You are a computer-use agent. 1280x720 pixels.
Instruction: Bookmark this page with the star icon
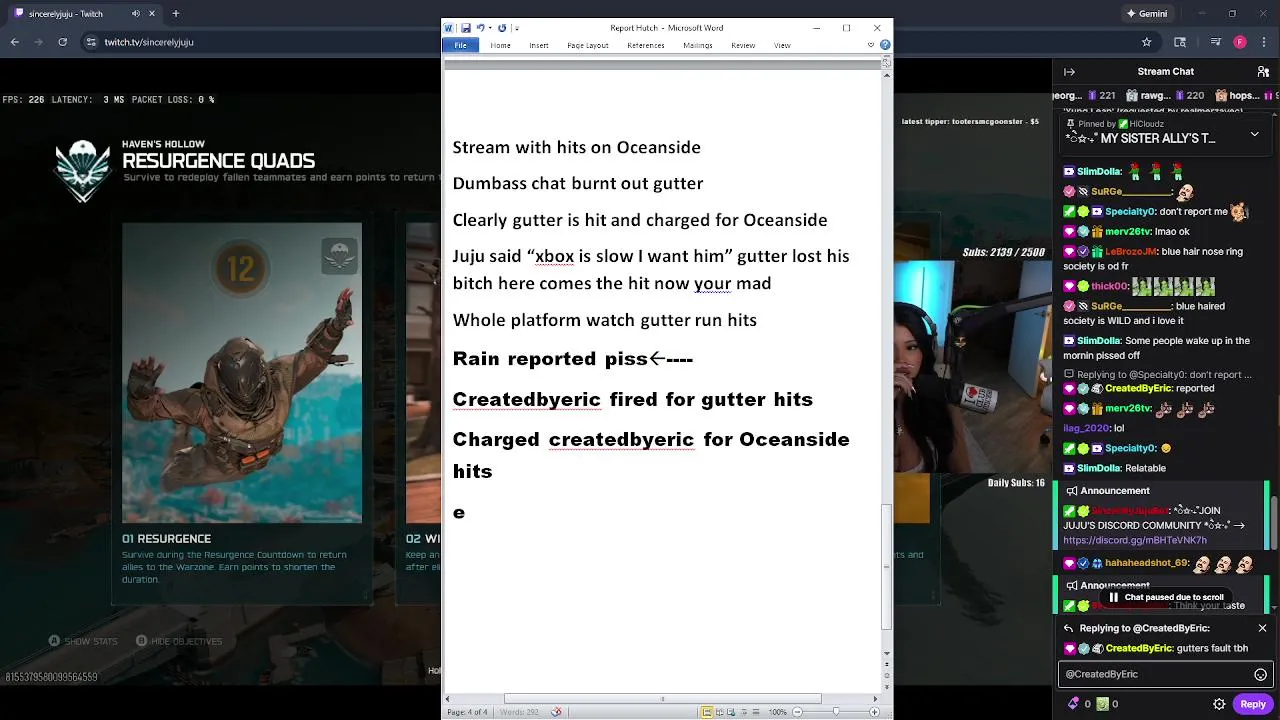(x=1147, y=42)
